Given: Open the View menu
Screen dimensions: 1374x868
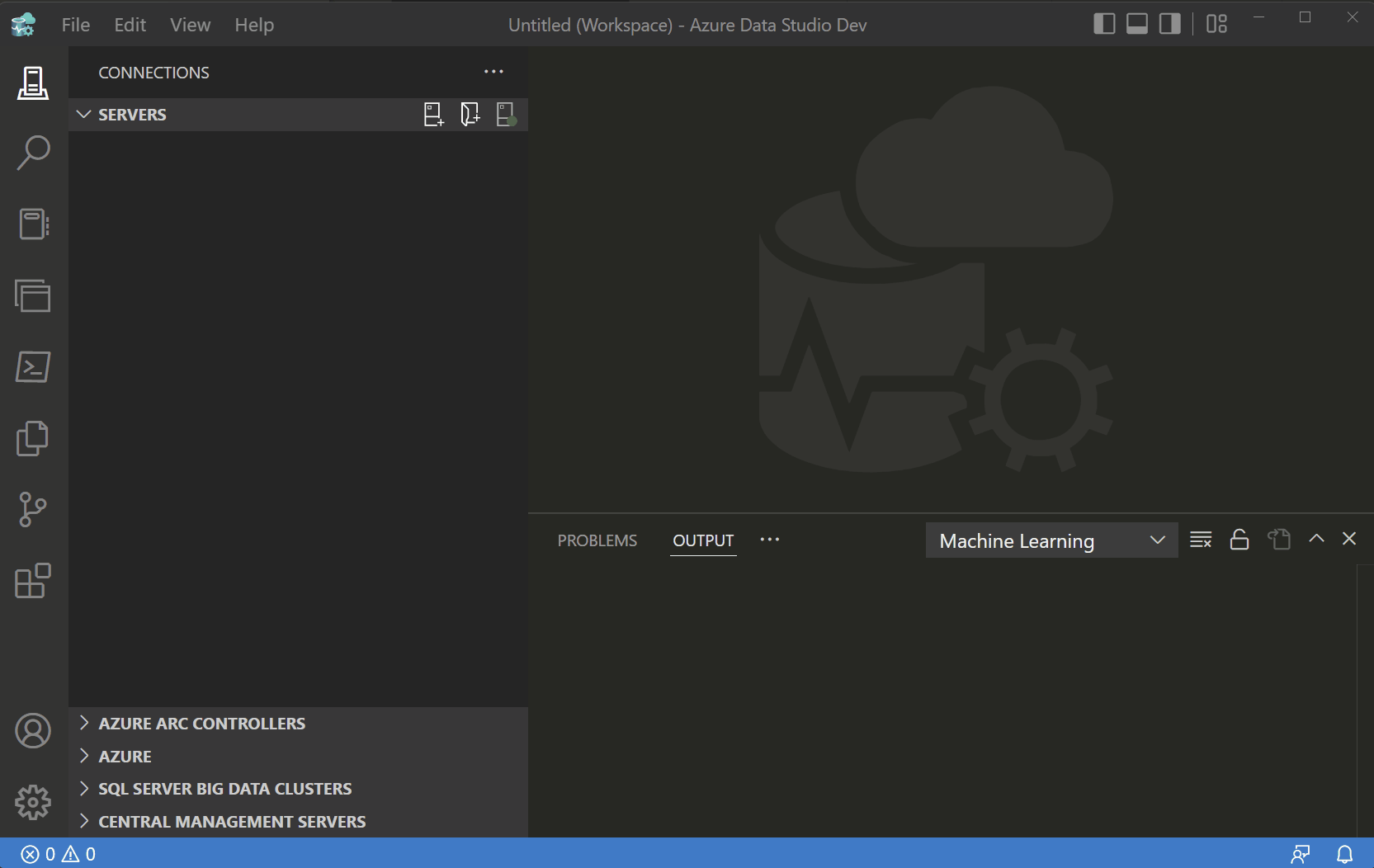Looking at the screenshot, I should (190, 25).
